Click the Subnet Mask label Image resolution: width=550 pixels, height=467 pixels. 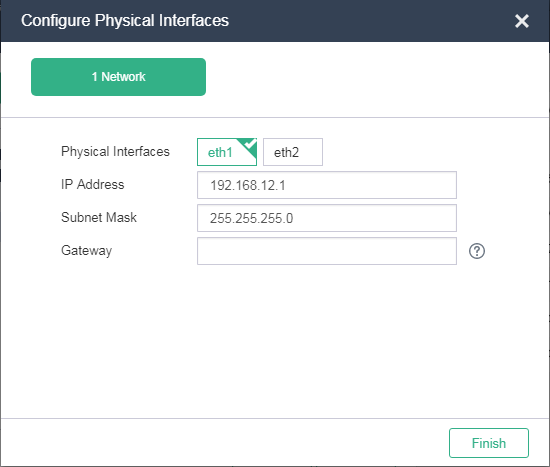99,217
